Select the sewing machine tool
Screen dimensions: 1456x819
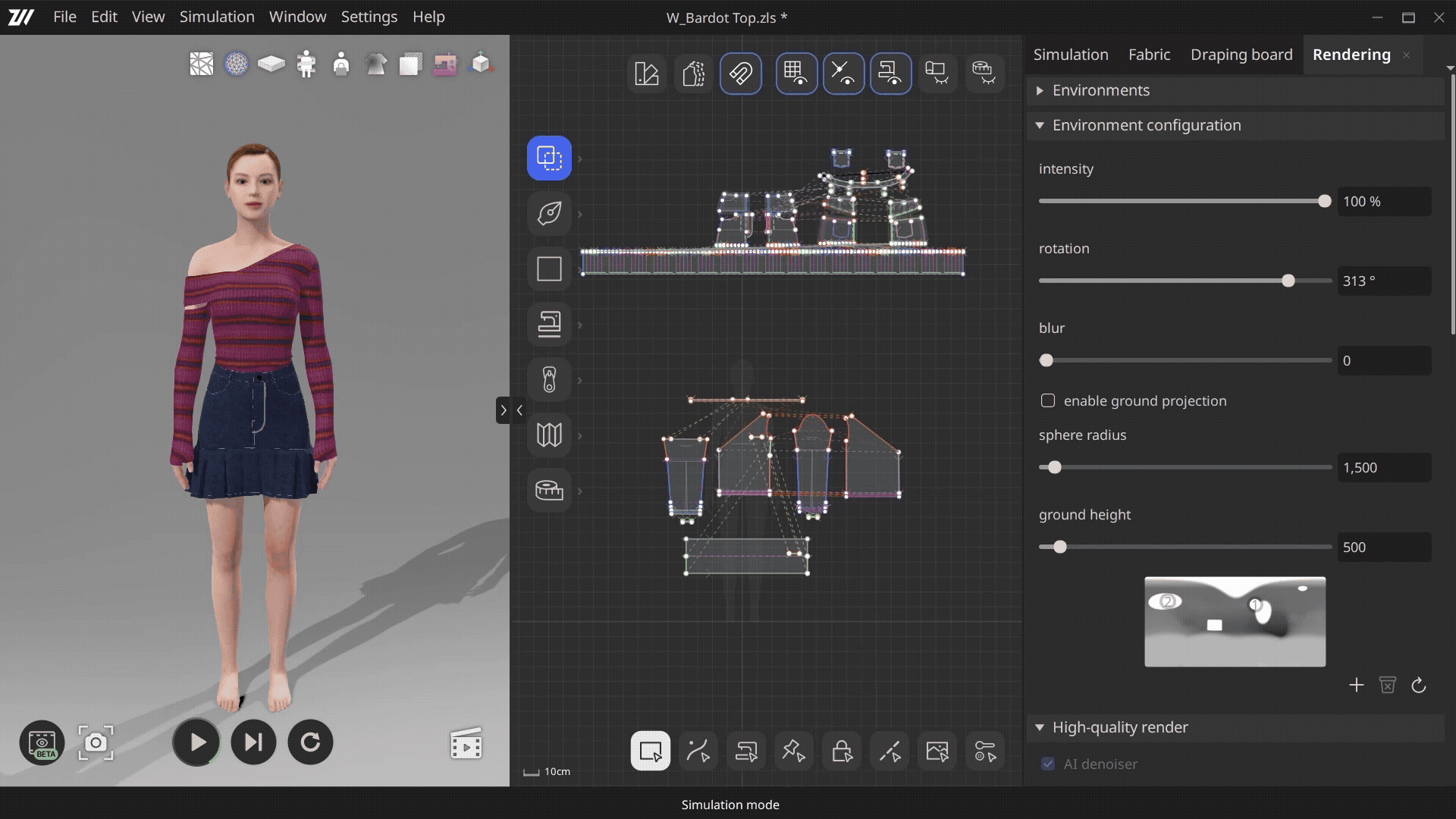(549, 325)
